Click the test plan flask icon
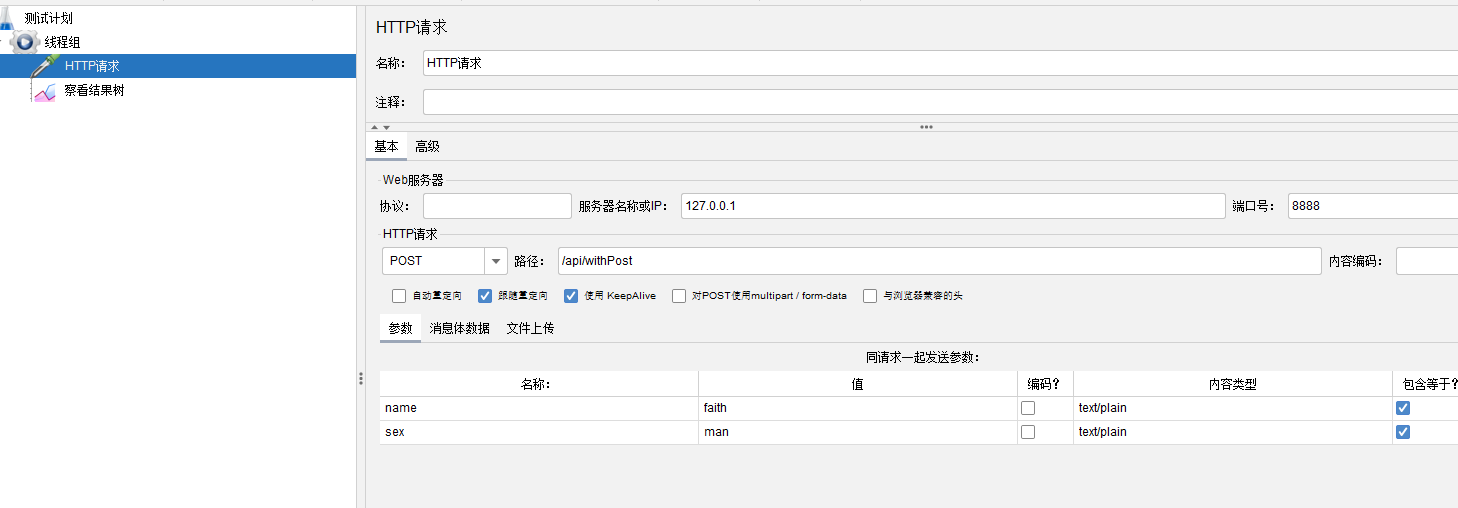Screen dimensions: 1458x508 coord(8,17)
